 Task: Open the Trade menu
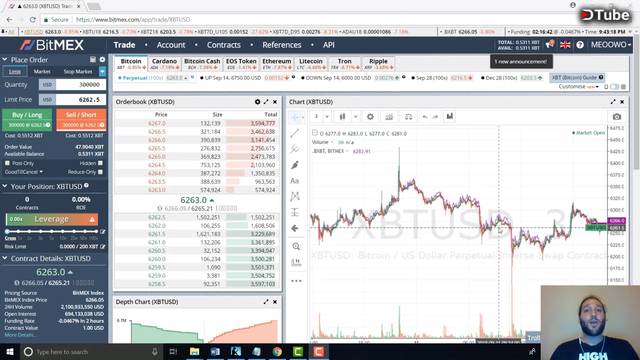[124, 45]
